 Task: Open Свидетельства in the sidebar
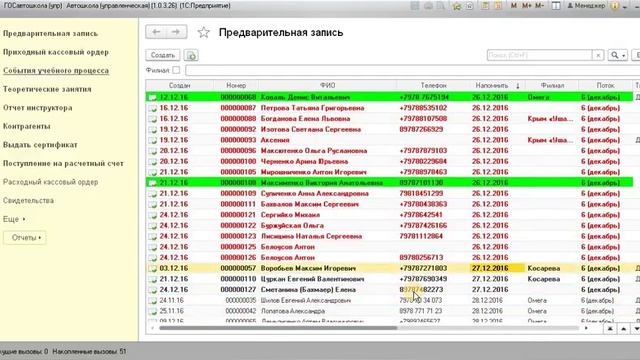point(28,200)
